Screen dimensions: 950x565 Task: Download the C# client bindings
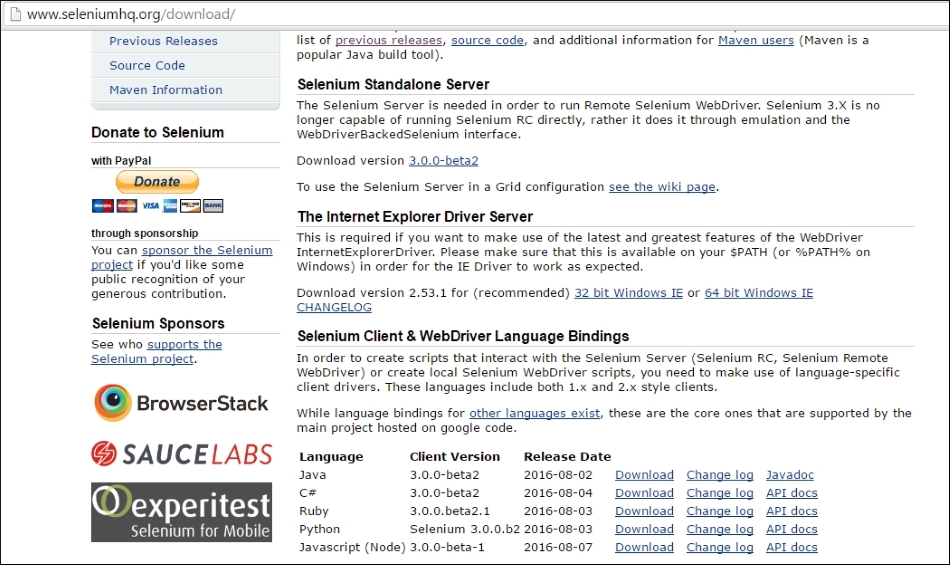pyautogui.click(x=644, y=493)
